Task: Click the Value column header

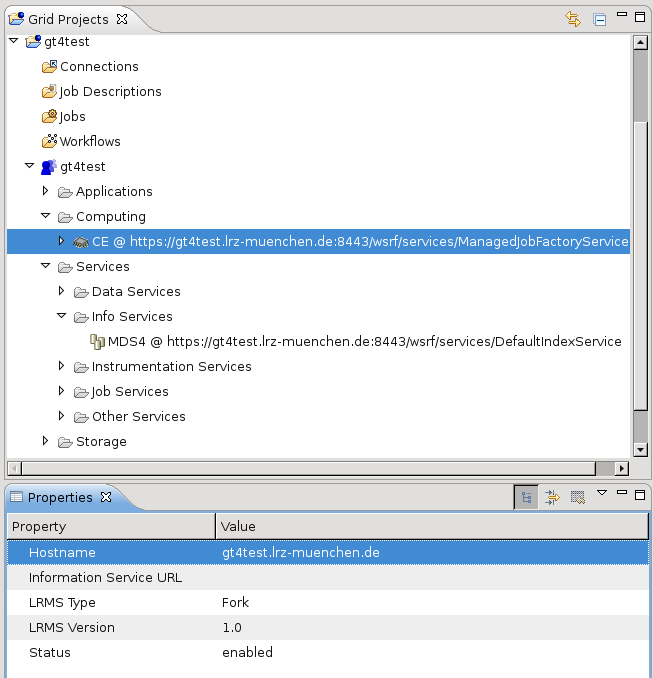Action: 432,526
